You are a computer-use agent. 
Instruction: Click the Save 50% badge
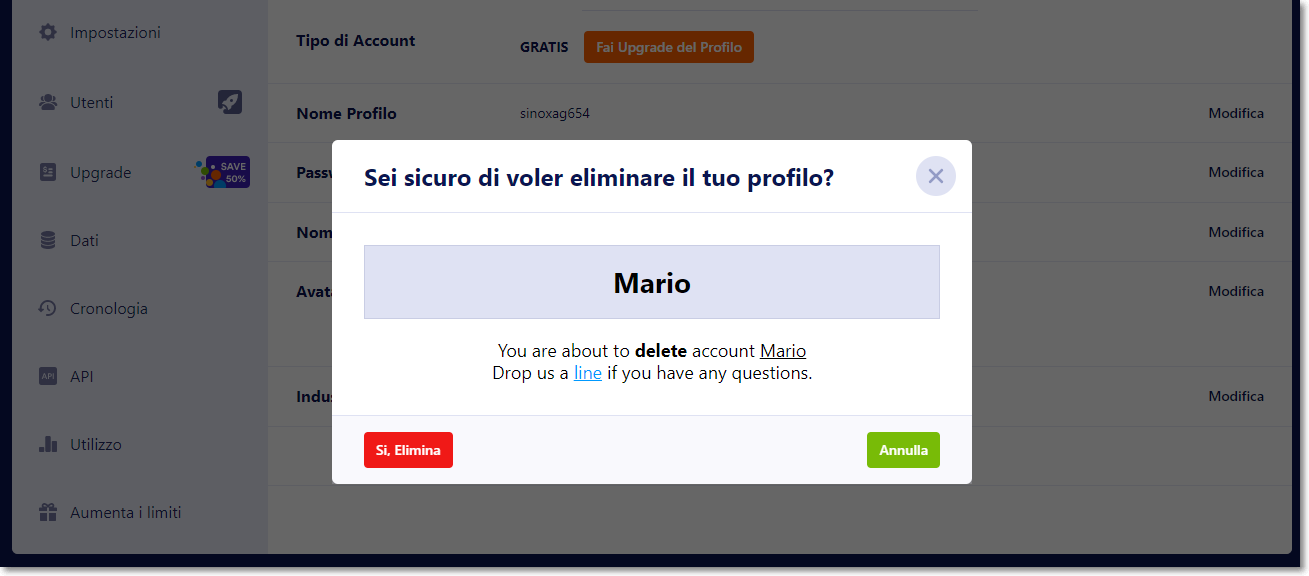(x=224, y=172)
